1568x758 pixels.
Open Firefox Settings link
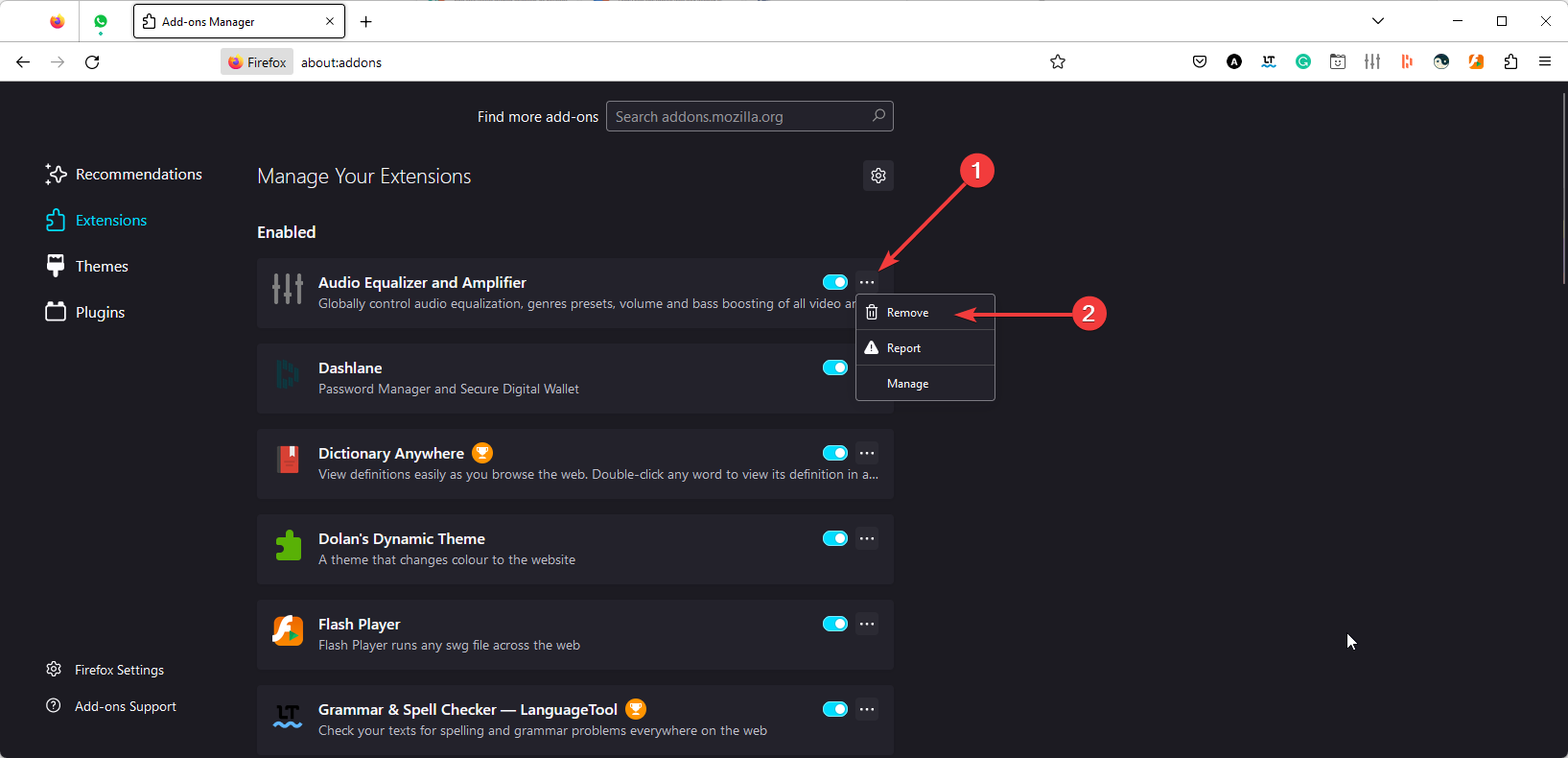[105, 670]
